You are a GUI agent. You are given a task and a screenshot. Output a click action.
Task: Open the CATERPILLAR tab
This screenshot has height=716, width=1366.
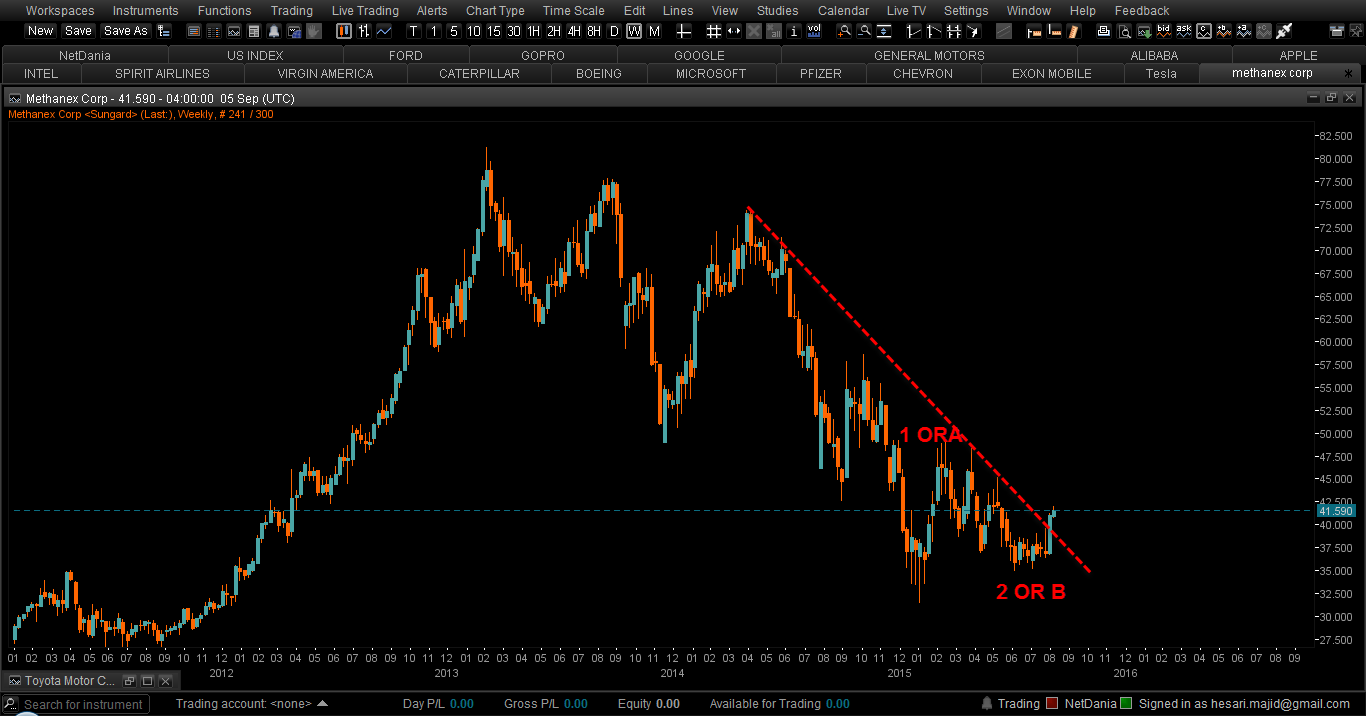(479, 73)
